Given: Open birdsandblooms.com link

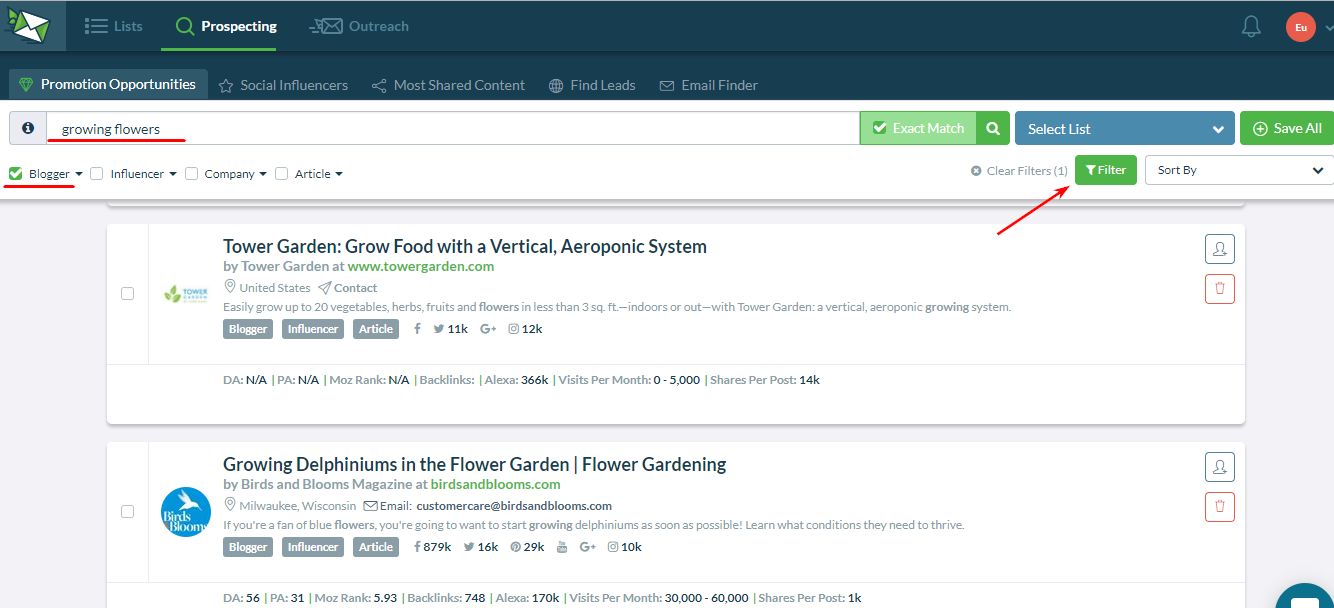Looking at the screenshot, I should pos(496,484).
